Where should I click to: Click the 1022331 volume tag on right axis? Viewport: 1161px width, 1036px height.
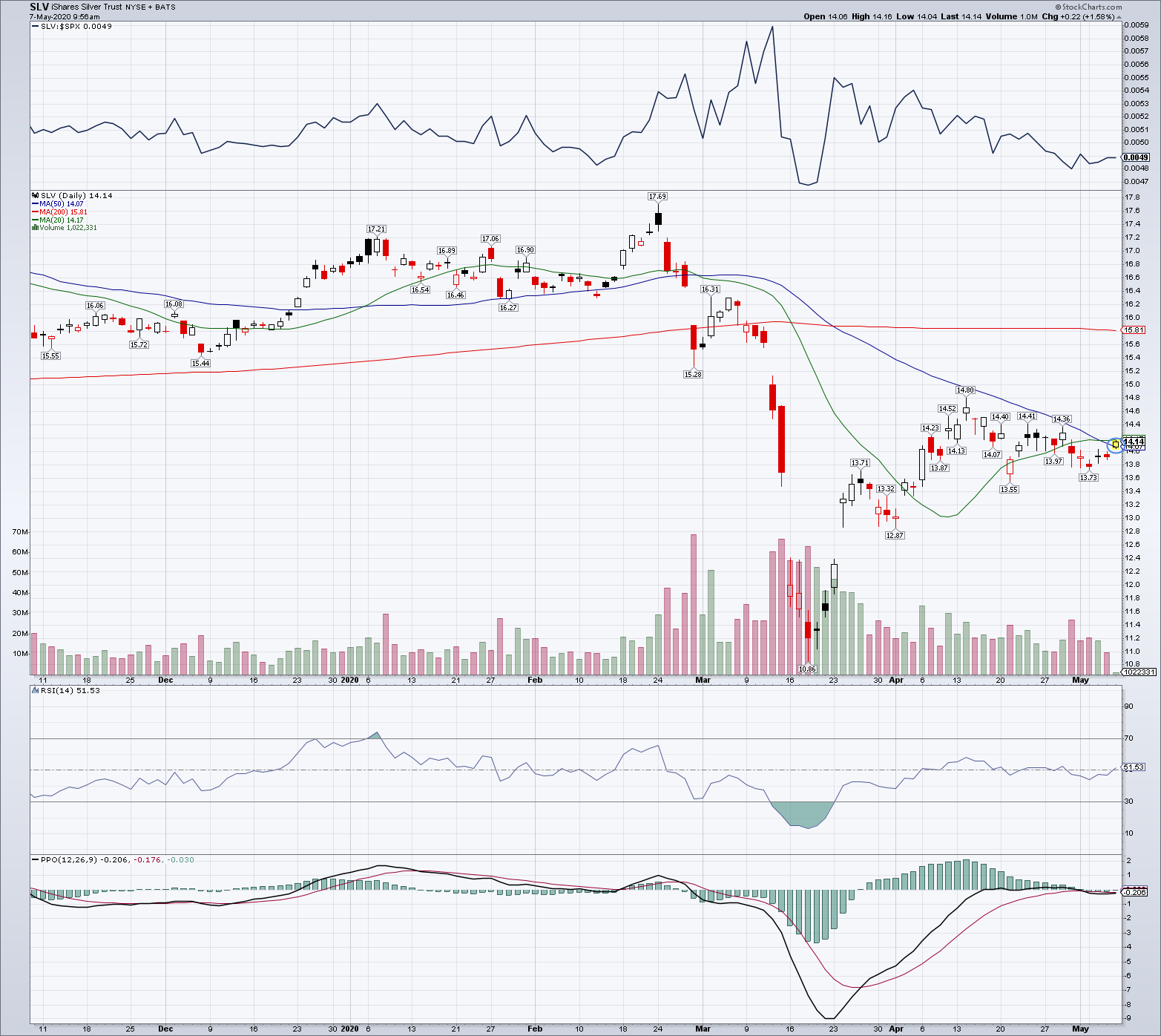1139,672
